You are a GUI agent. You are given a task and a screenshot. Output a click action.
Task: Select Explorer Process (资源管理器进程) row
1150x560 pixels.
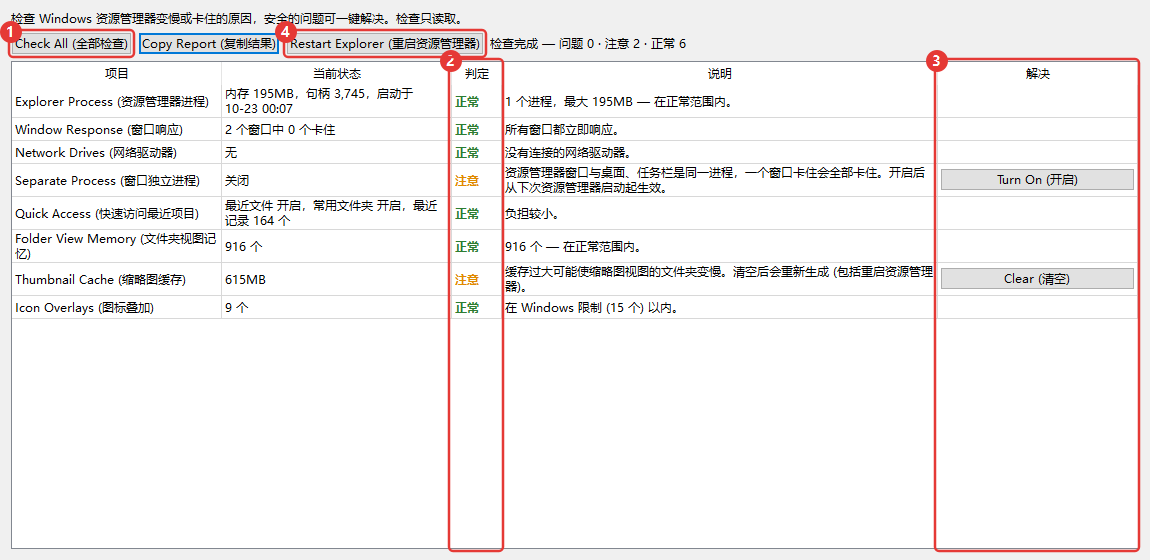tap(575, 101)
